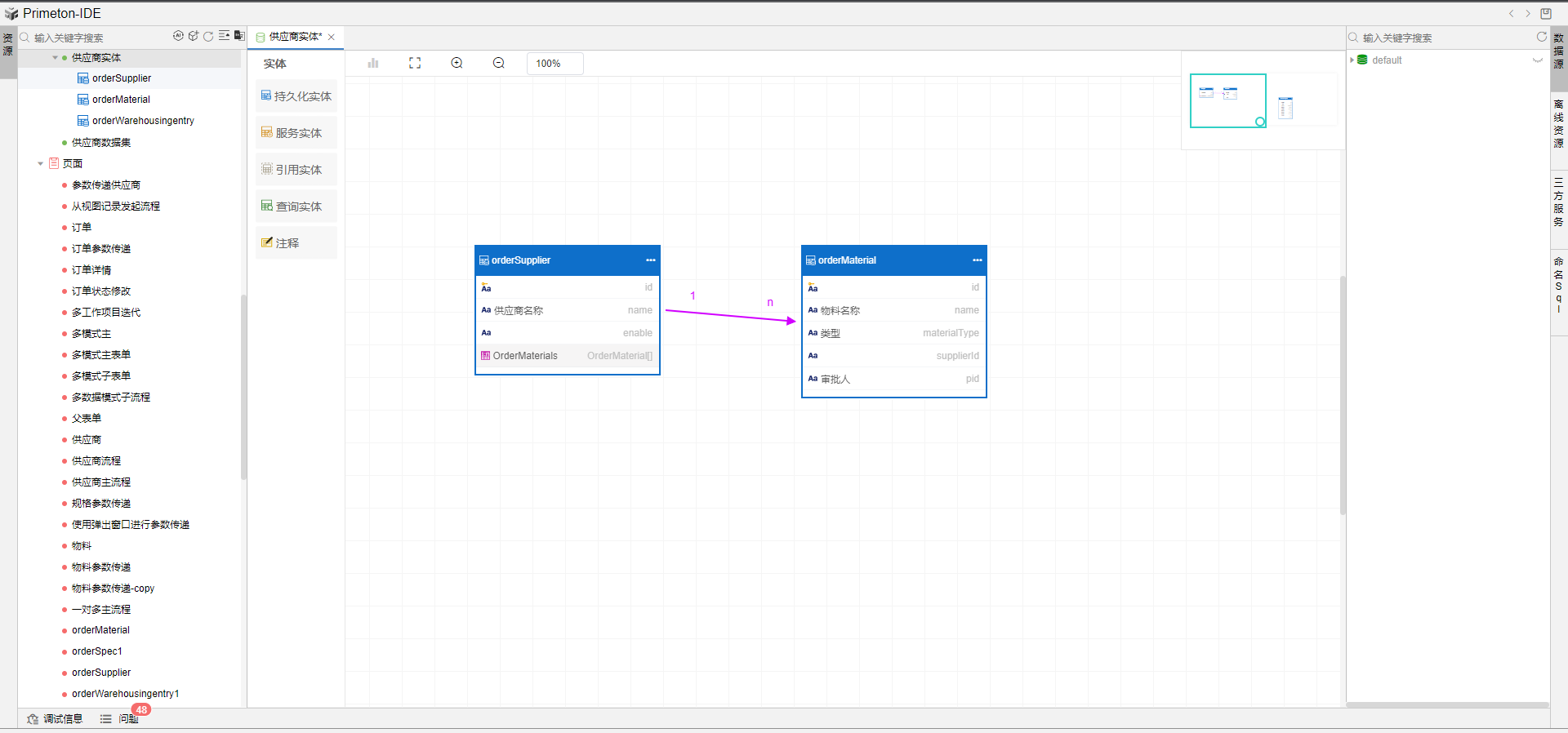Zoom in on the entity canvas
Image resolution: width=1568 pixels, height=733 pixels.
(457, 63)
